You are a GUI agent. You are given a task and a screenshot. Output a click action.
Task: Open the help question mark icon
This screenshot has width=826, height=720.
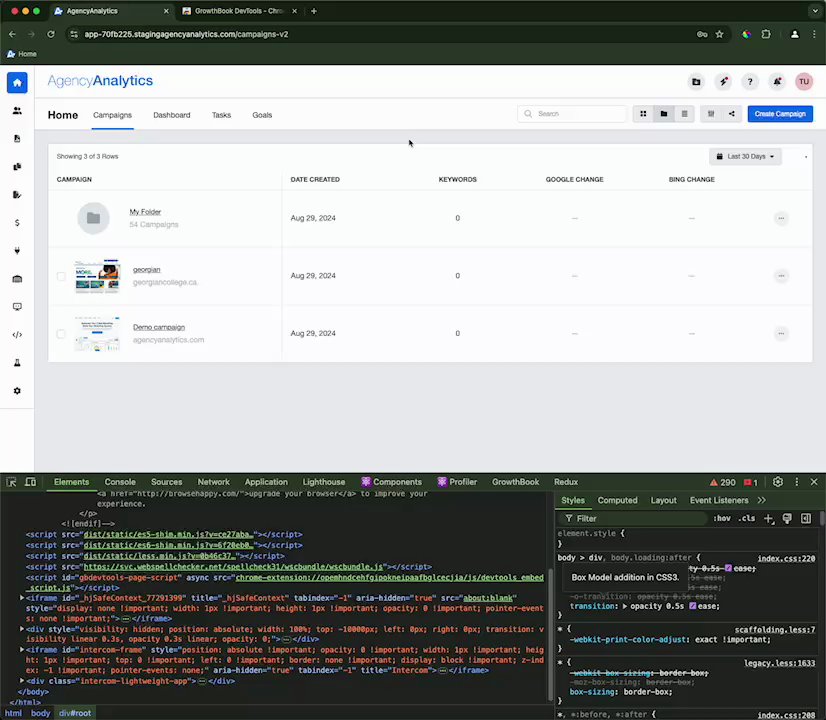coord(750,82)
